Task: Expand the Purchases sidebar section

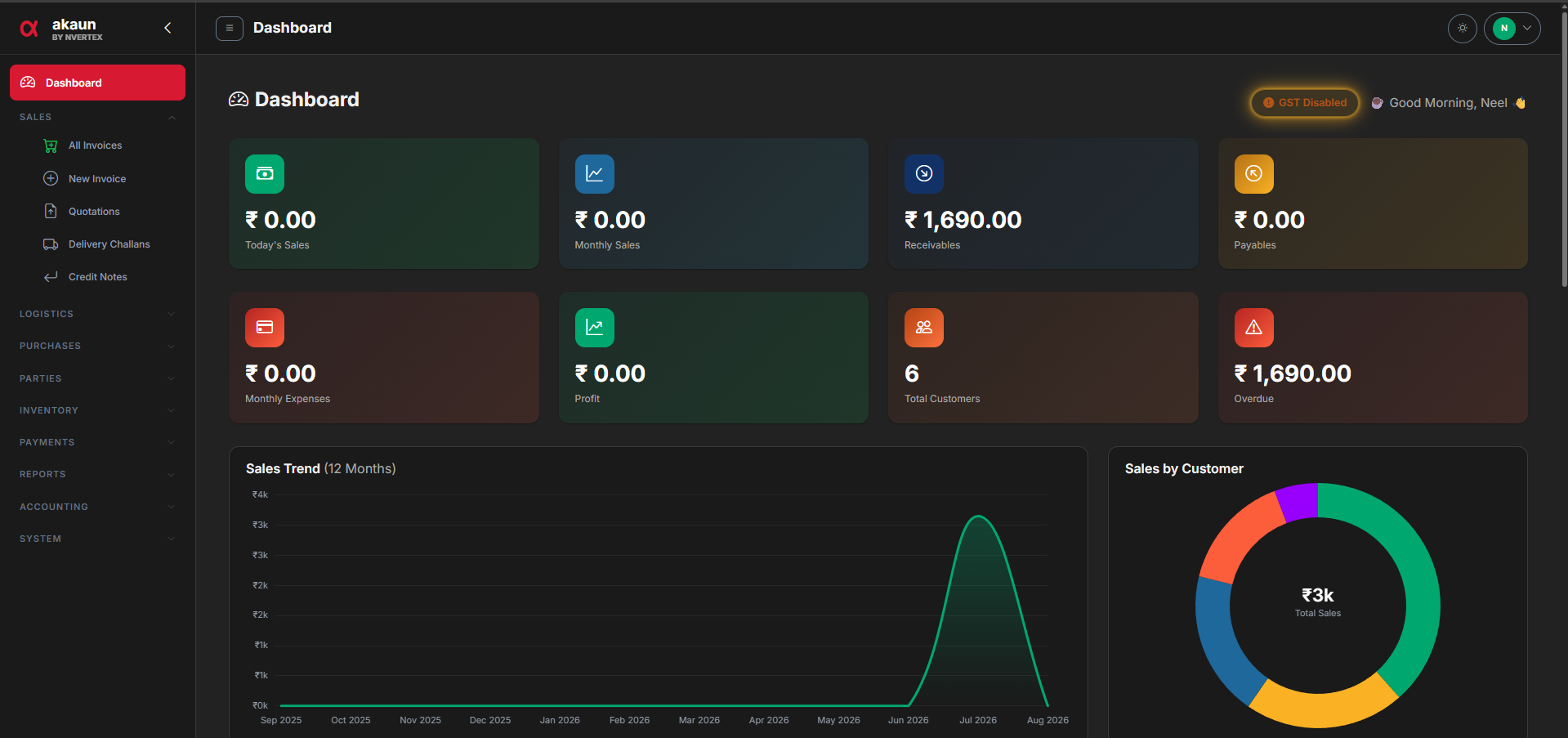Action: (x=97, y=346)
